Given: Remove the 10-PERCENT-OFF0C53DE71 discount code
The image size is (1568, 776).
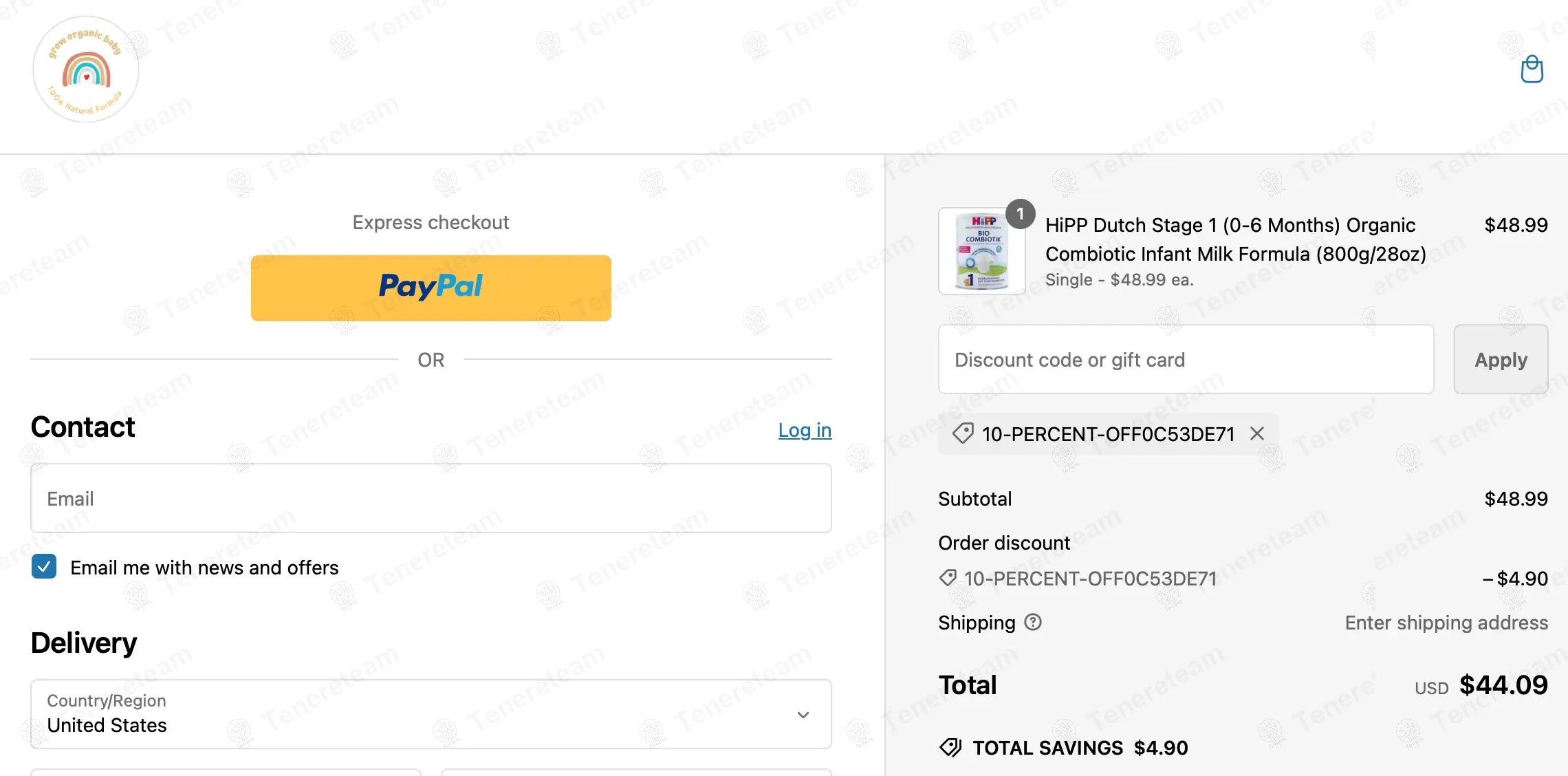Looking at the screenshot, I should [x=1257, y=433].
